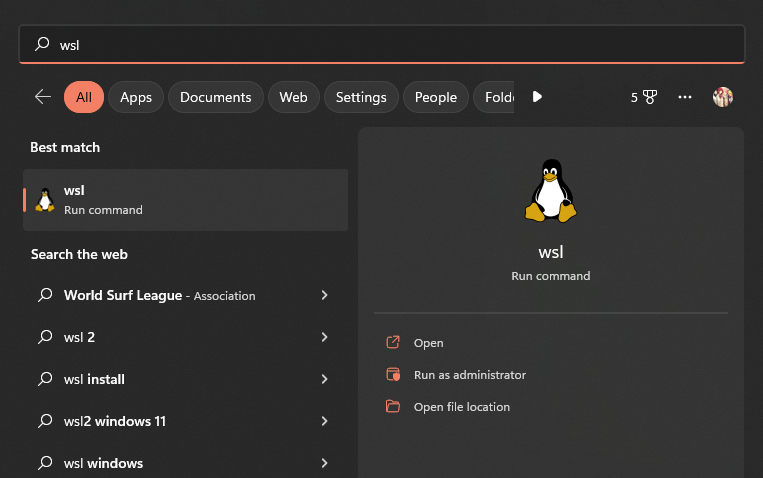Select the All filter tab
This screenshot has width=763, height=478.
84,97
